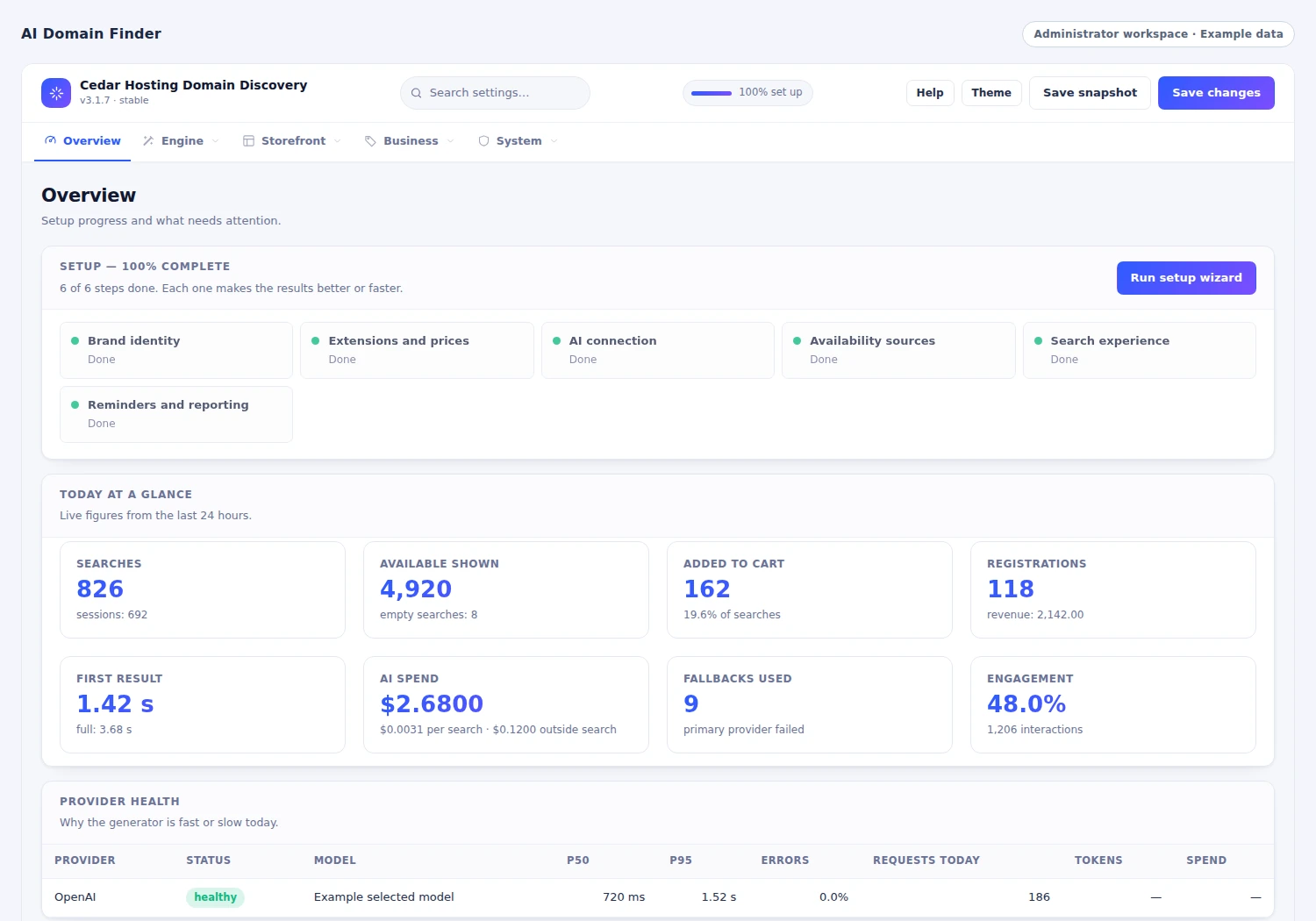Switch to the Overview tab
Image resolution: width=1316 pixels, height=921 pixels.
tap(82, 141)
